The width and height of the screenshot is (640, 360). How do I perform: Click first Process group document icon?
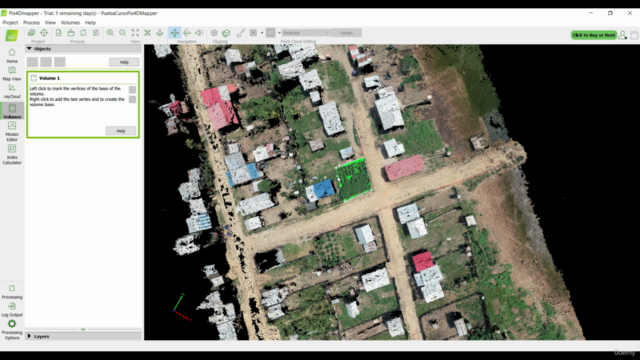[59, 33]
